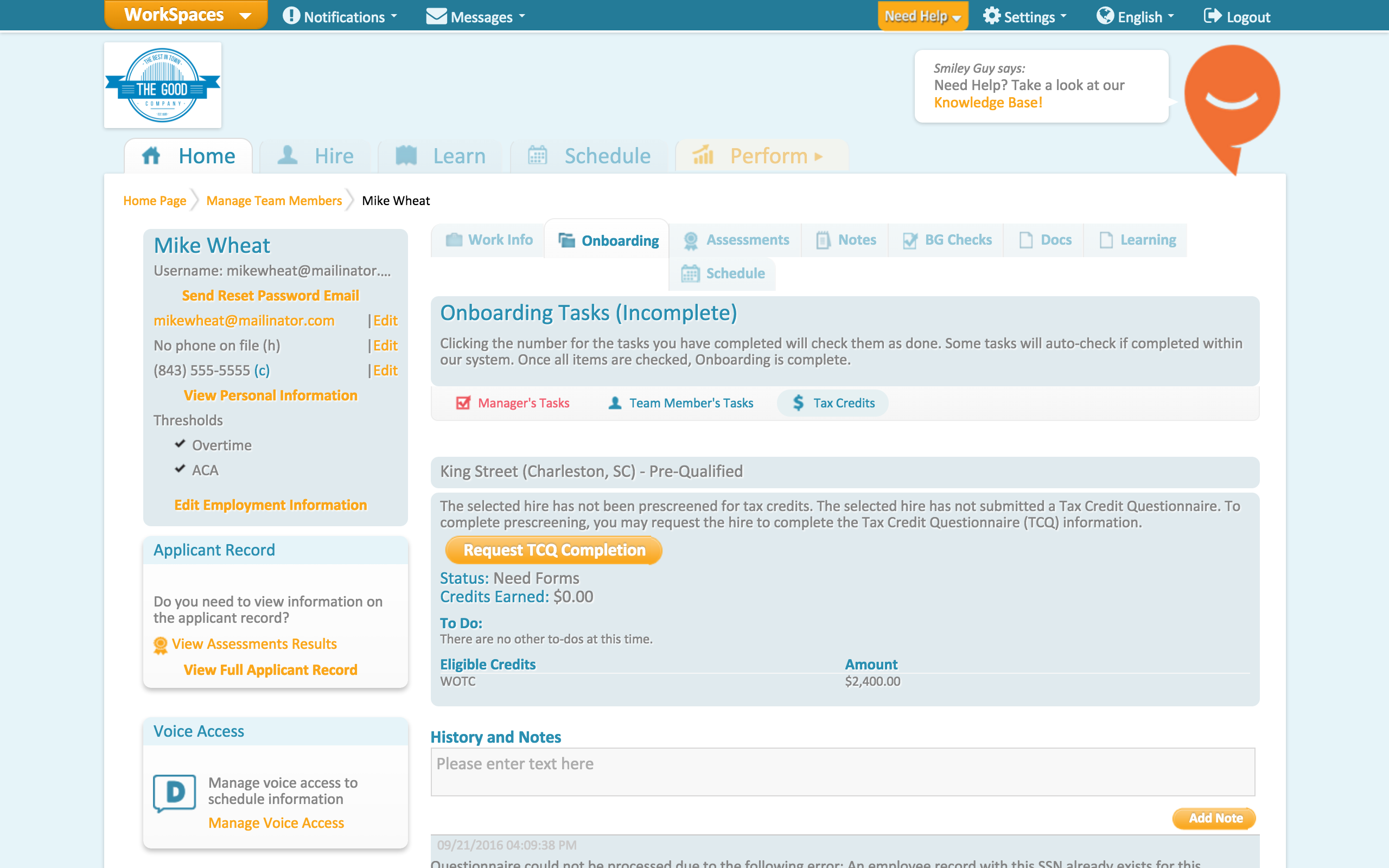Open the English language dropdown
Viewport: 1389px width, 868px height.
click(1135, 17)
